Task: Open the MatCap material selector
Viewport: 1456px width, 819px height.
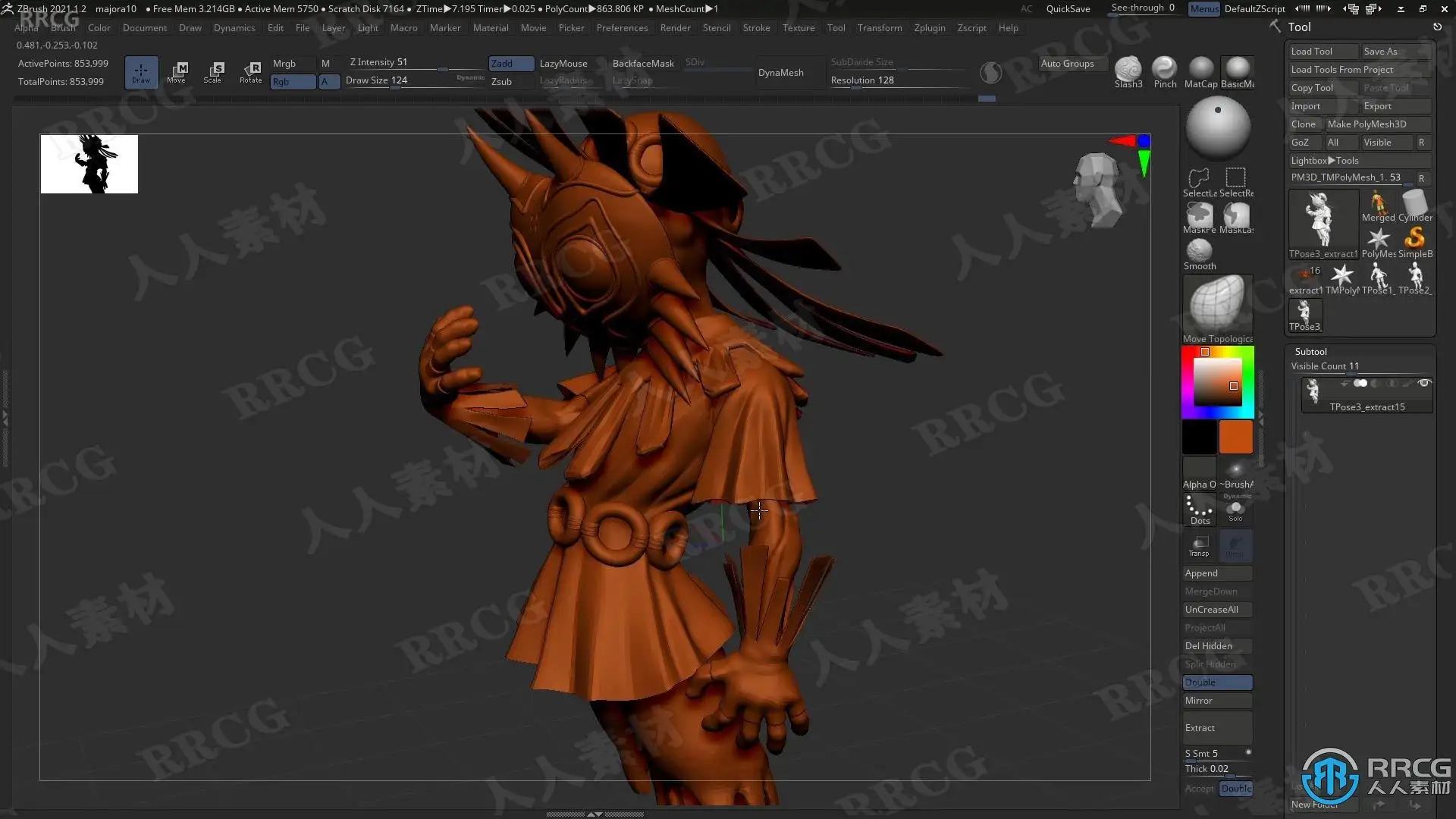Action: click(1201, 73)
